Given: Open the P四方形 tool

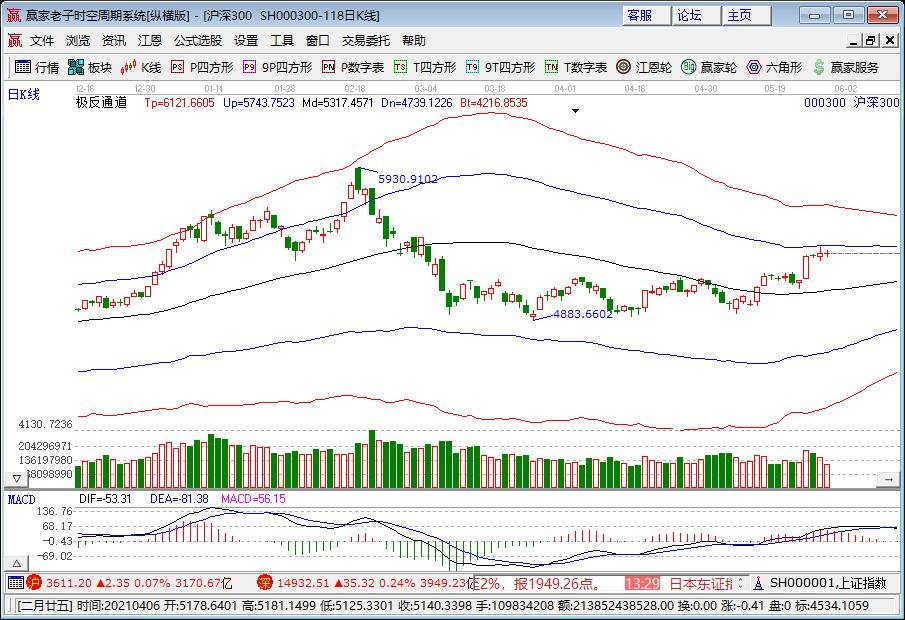Looking at the screenshot, I should [x=203, y=68].
